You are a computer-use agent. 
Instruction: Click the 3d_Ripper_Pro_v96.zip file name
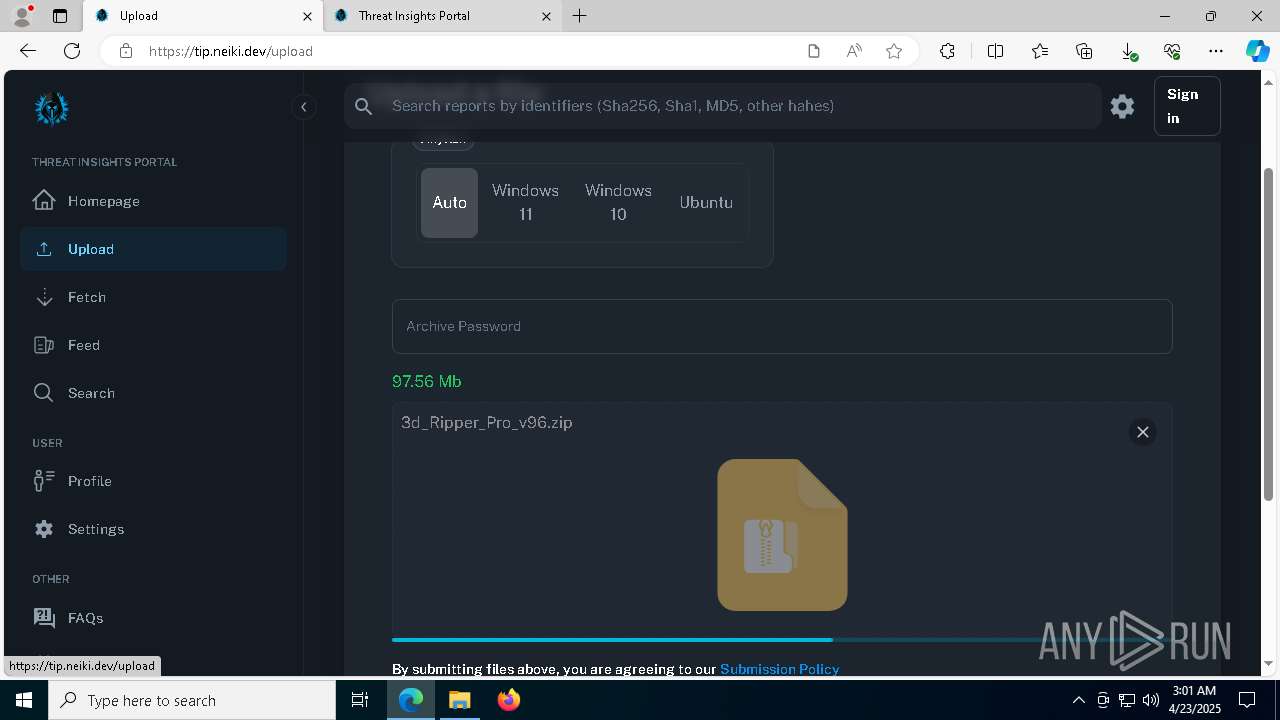point(487,422)
